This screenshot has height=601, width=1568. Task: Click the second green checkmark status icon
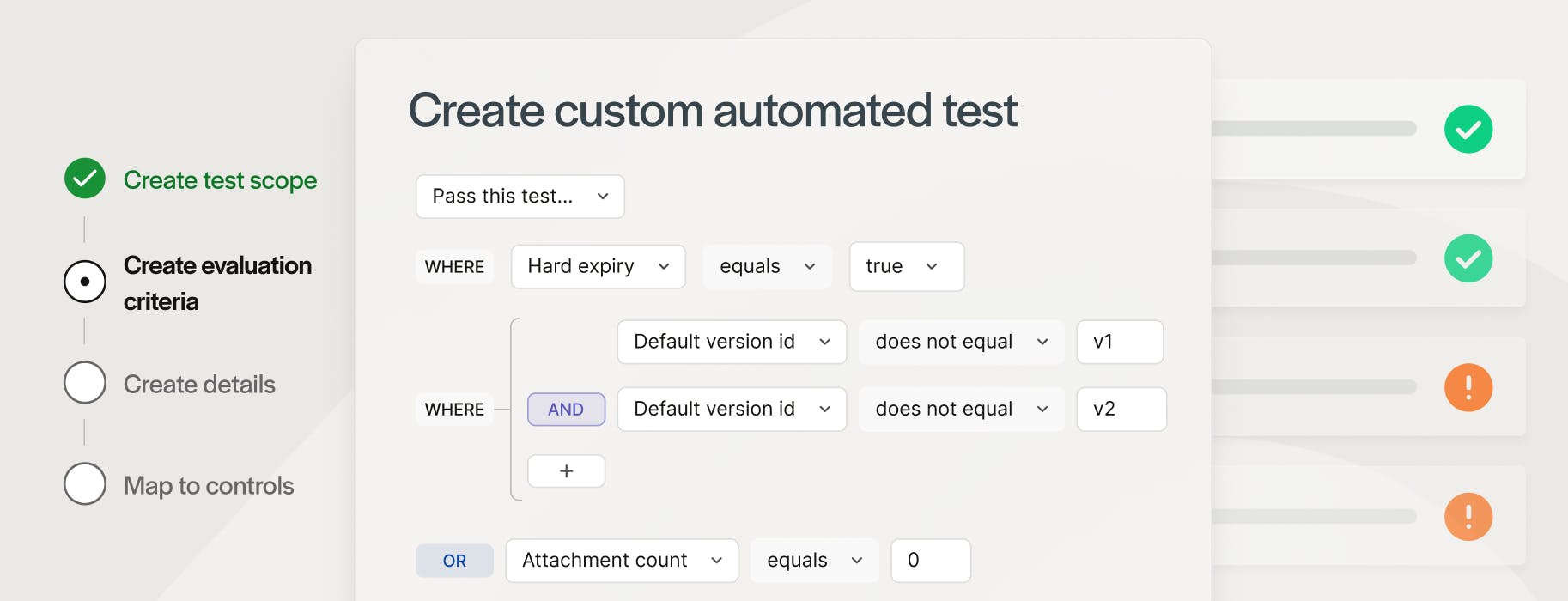pyautogui.click(x=1468, y=258)
